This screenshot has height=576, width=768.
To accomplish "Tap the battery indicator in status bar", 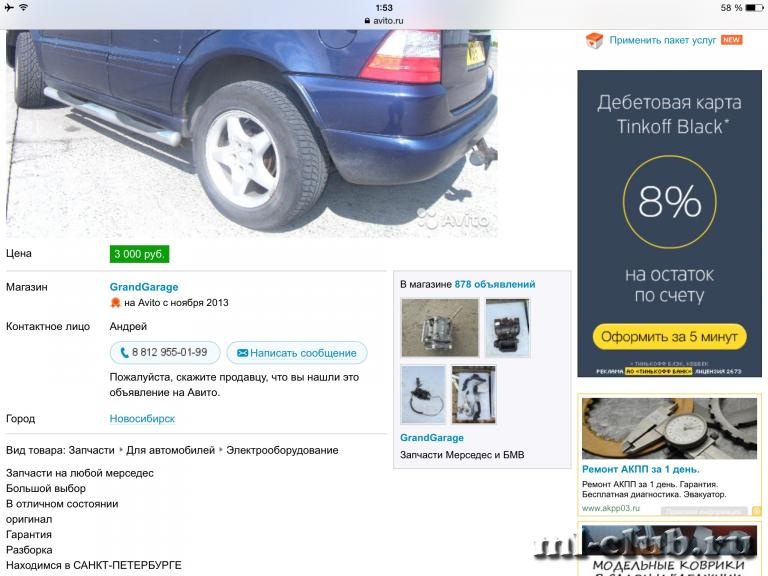I will (754, 8).
